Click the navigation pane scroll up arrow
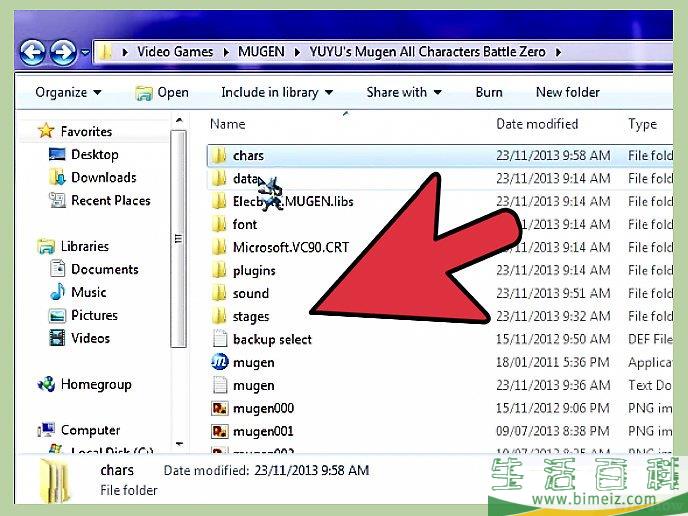This screenshot has height=516, width=688. [x=179, y=120]
